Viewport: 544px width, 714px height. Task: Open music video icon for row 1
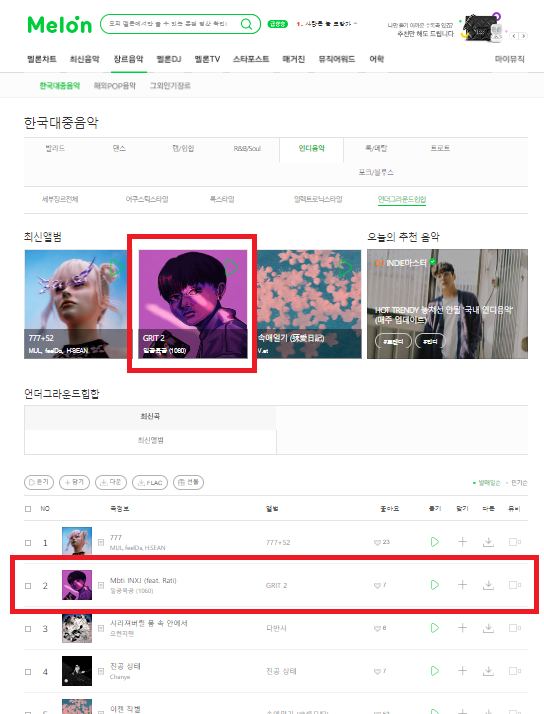514,542
